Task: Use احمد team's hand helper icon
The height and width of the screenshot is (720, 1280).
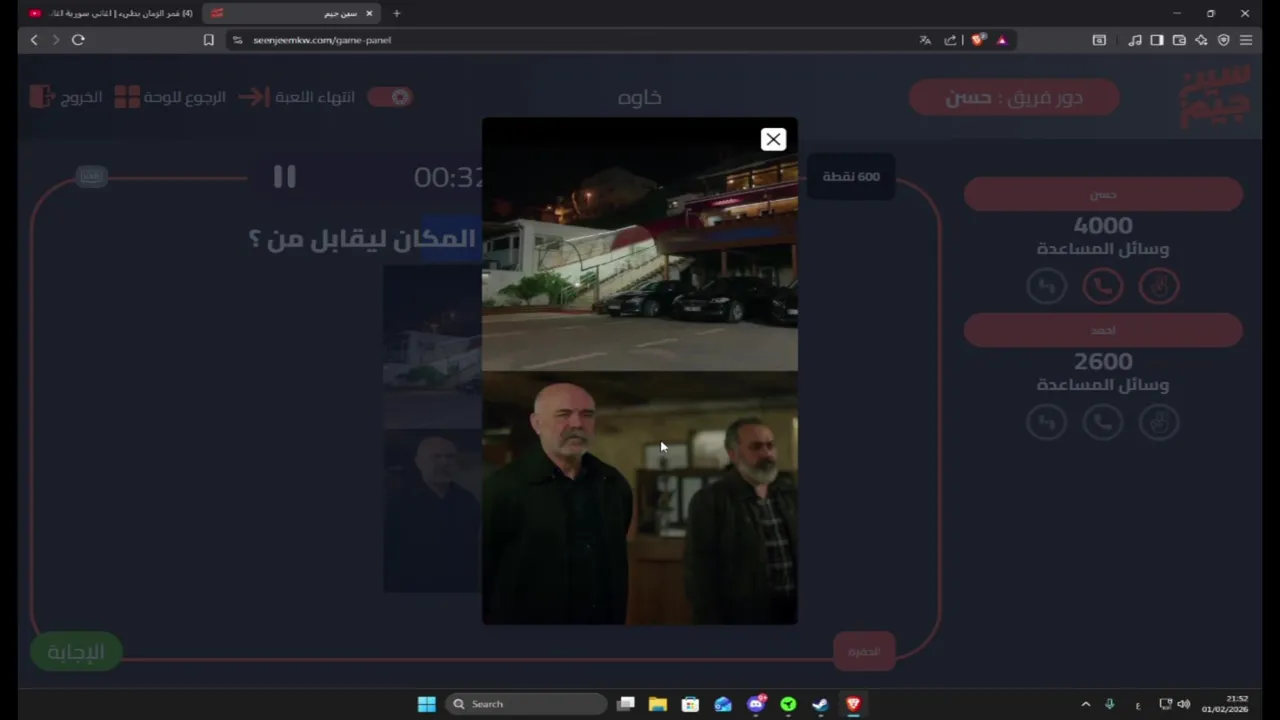Action: tap(1159, 422)
